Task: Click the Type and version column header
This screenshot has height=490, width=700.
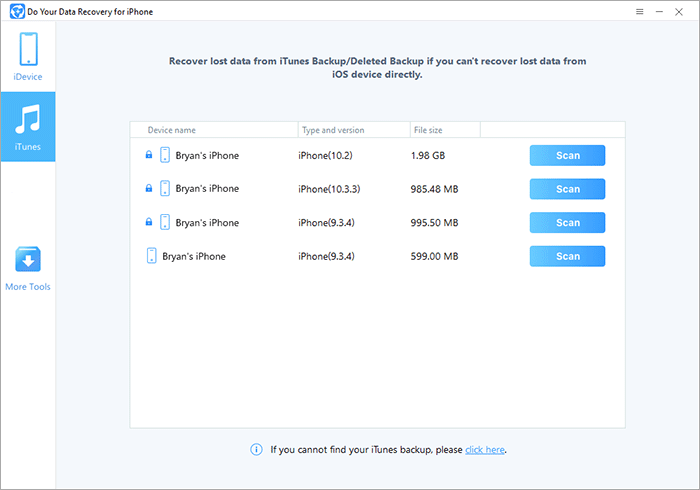Action: pos(331,130)
